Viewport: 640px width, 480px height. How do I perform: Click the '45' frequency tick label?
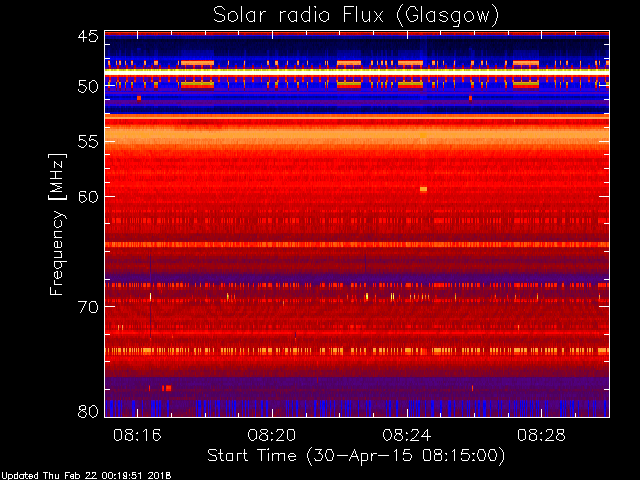pos(88,37)
